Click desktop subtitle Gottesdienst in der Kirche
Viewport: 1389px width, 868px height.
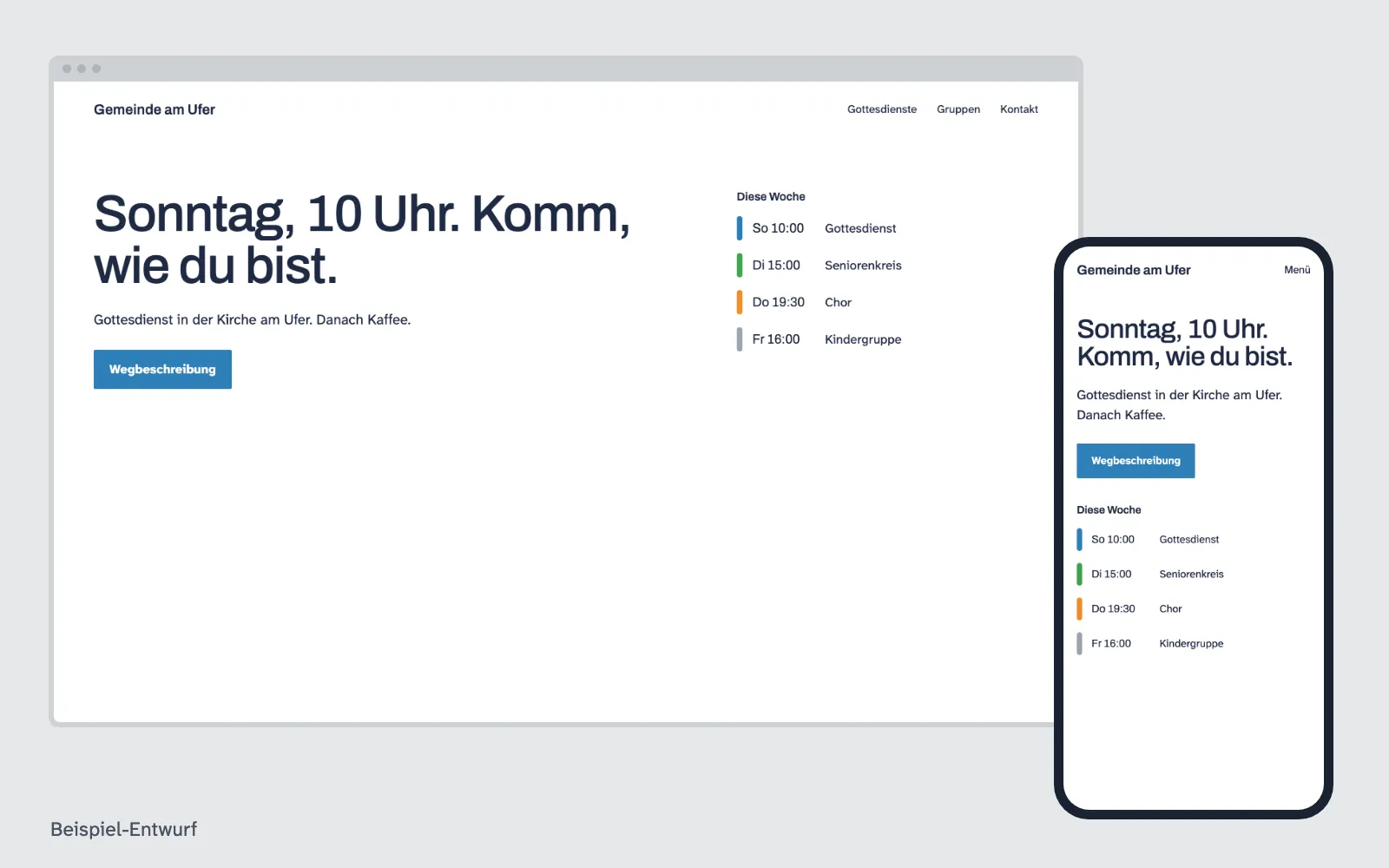coord(252,319)
